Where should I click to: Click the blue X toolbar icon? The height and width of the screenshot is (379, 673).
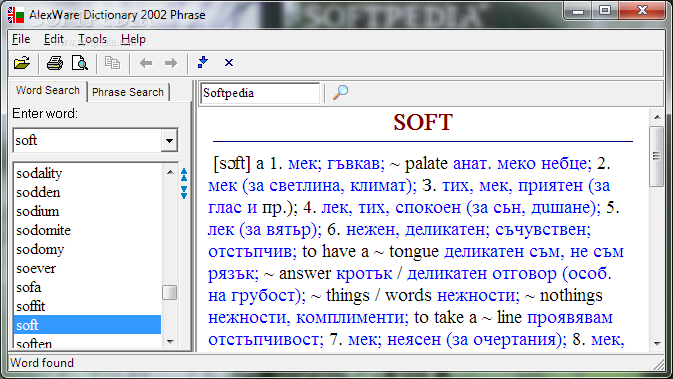[229, 63]
